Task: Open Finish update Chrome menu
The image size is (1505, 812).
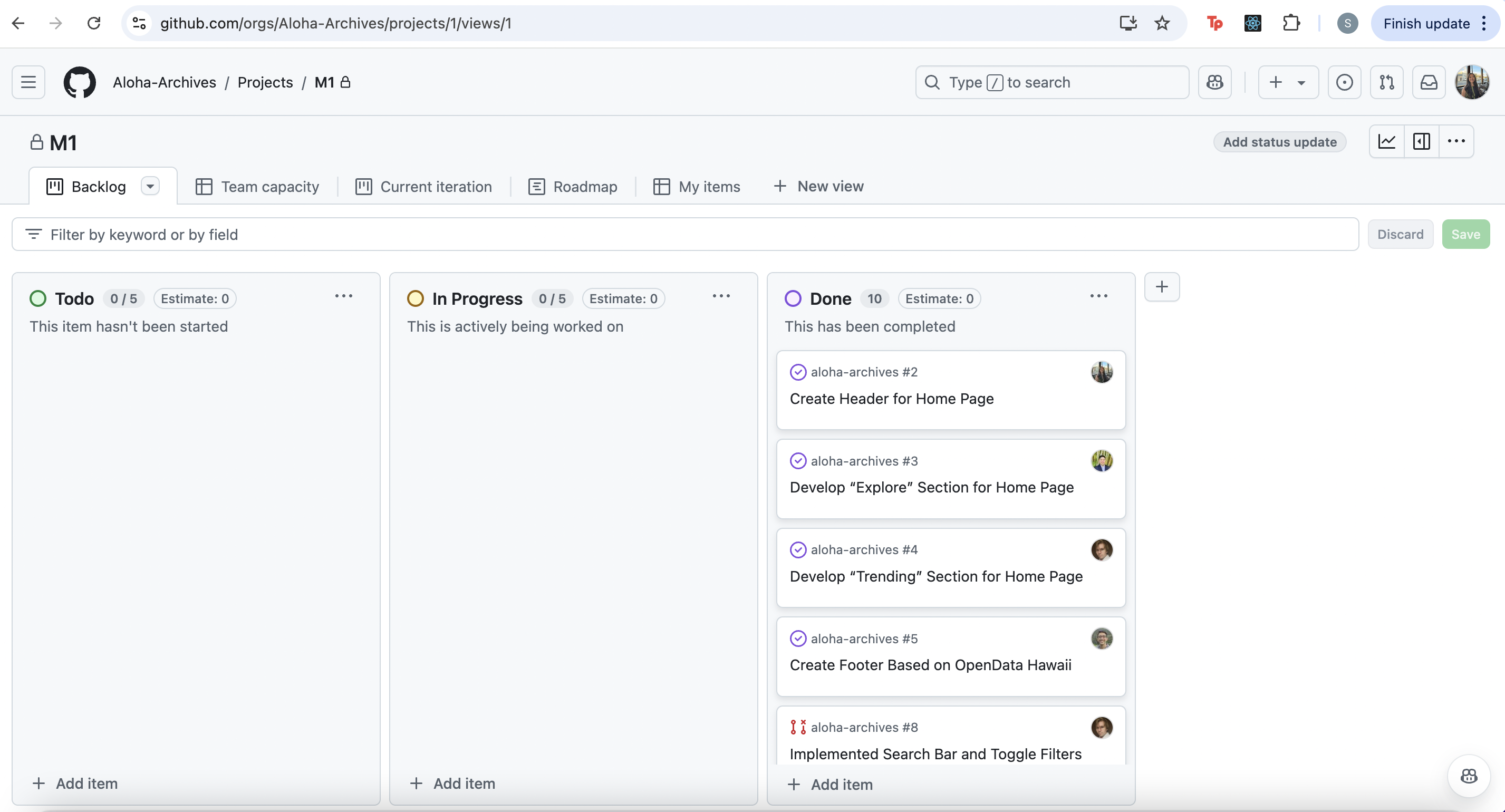Action: pos(1435,23)
